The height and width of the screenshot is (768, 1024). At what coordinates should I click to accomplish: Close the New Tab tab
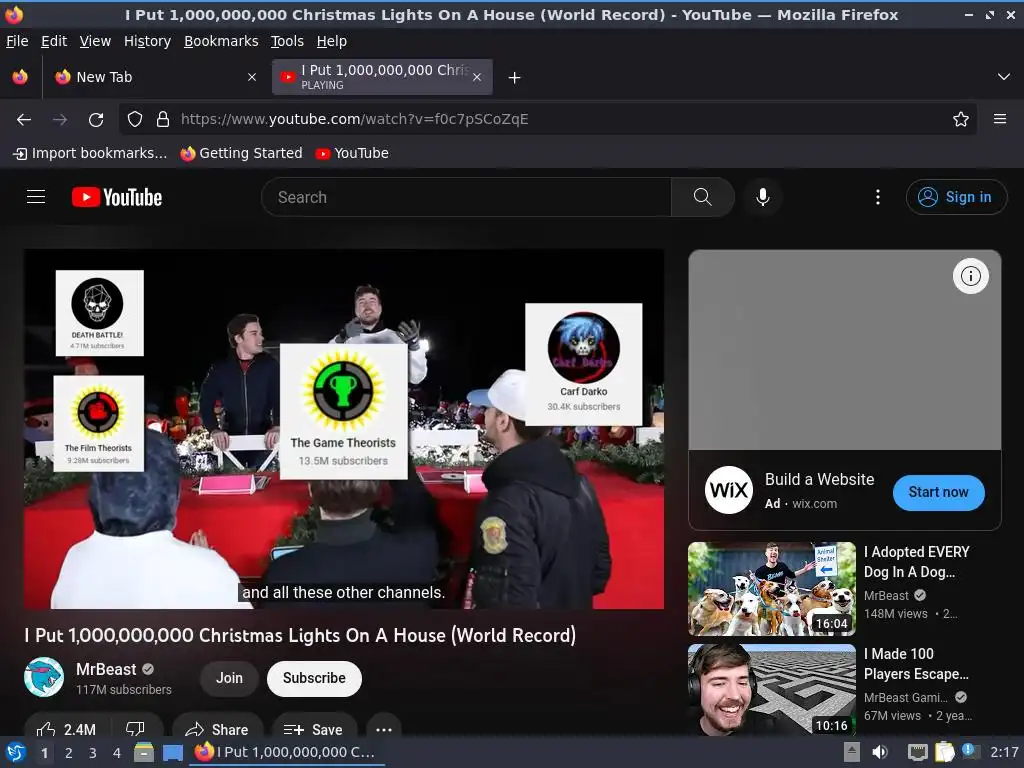252,77
